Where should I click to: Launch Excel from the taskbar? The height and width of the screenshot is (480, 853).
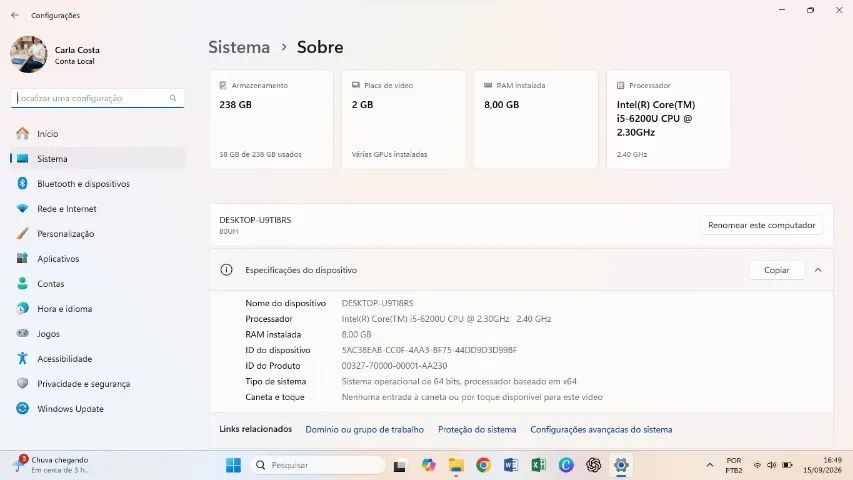pyautogui.click(x=539, y=465)
